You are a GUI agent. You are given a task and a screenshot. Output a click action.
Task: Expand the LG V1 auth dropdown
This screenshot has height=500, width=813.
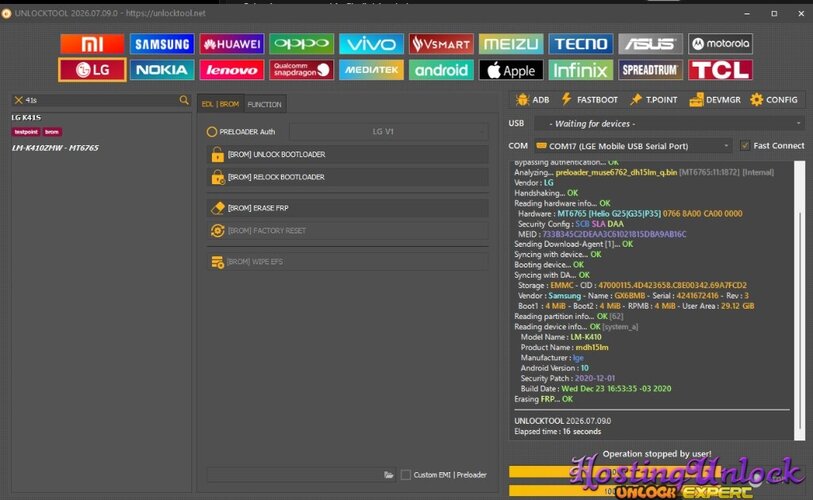pyautogui.click(x=388, y=132)
